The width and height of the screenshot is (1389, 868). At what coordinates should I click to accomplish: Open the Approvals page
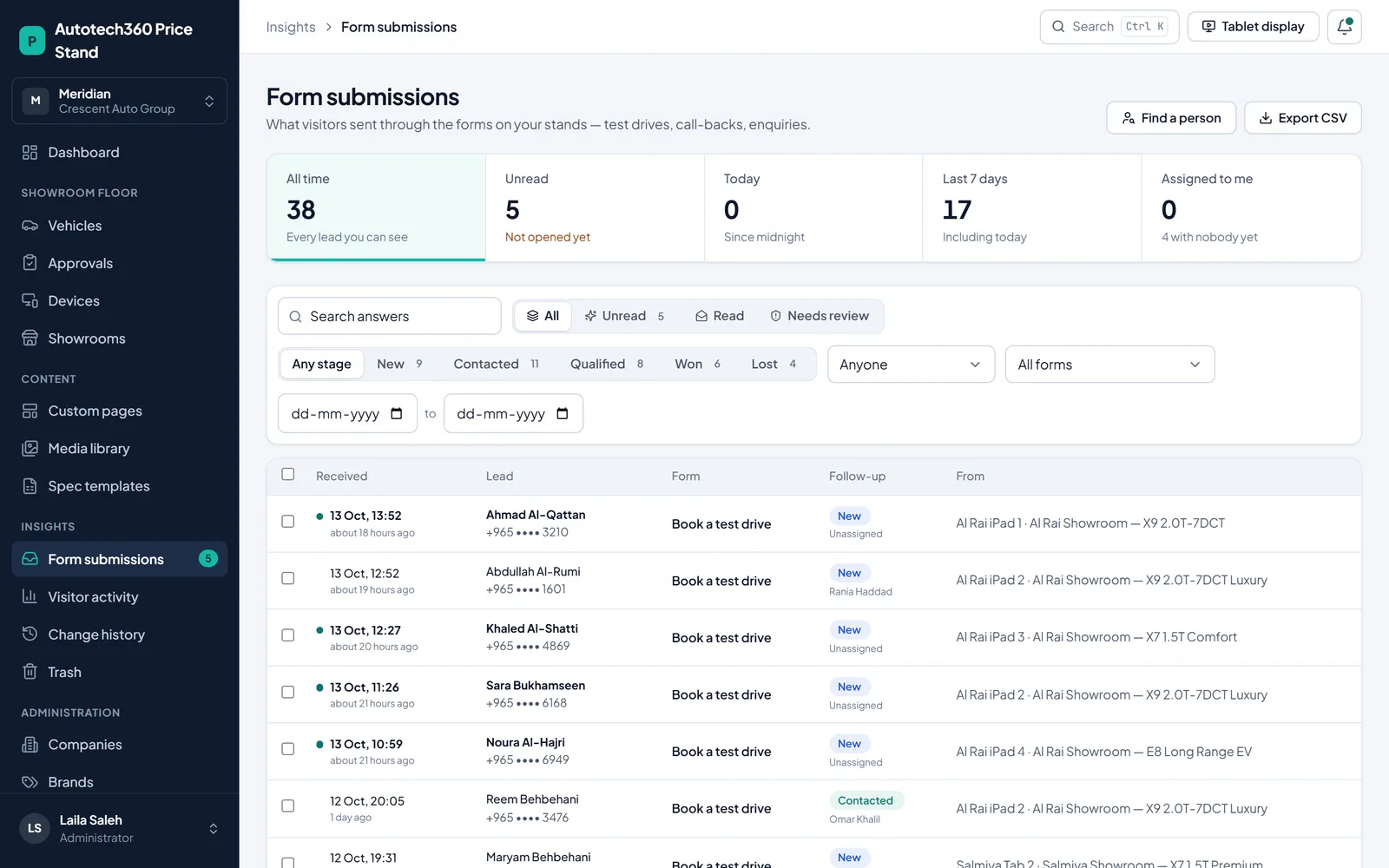tap(119, 263)
